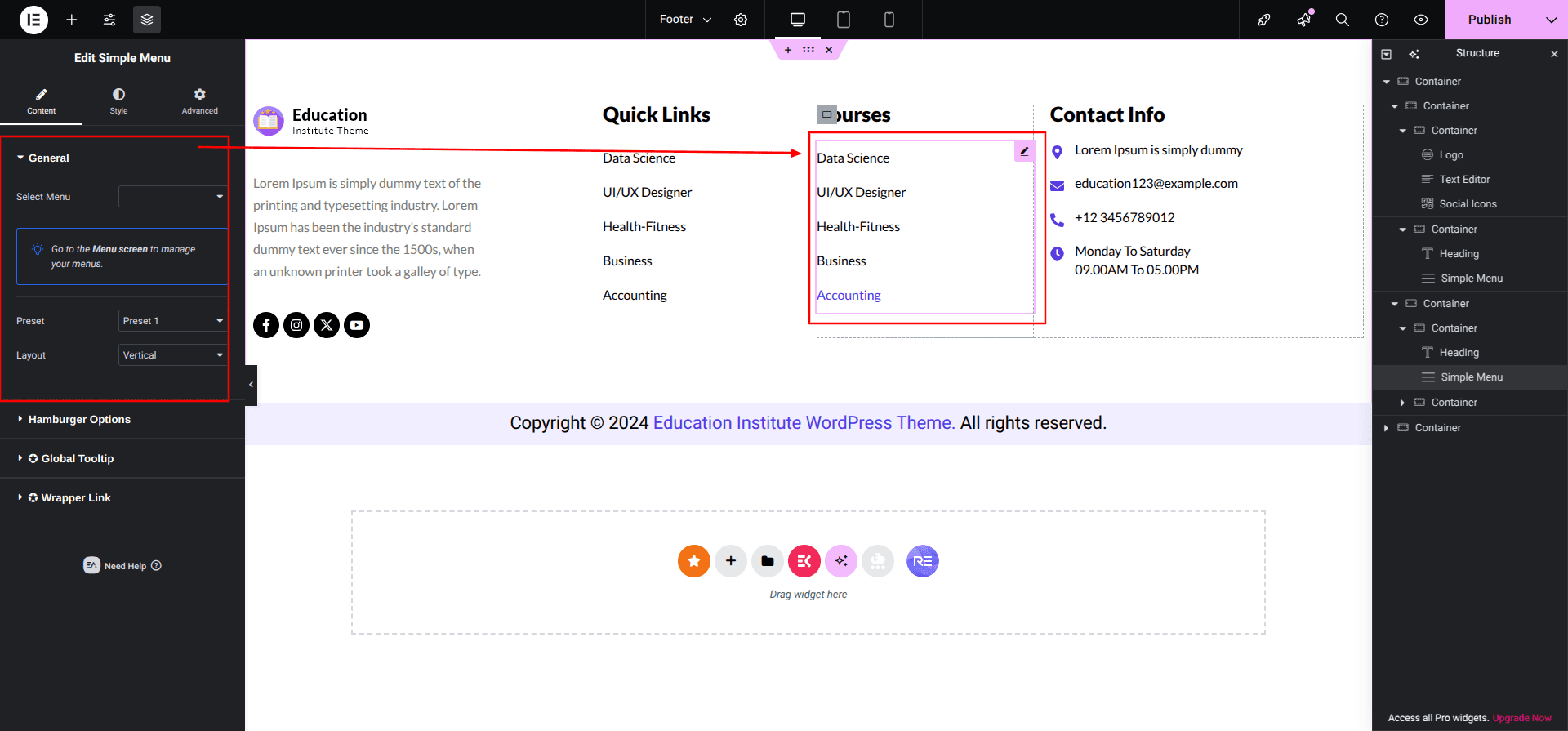Preview changes with the eye icon
1568x731 pixels.
[x=1421, y=20]
